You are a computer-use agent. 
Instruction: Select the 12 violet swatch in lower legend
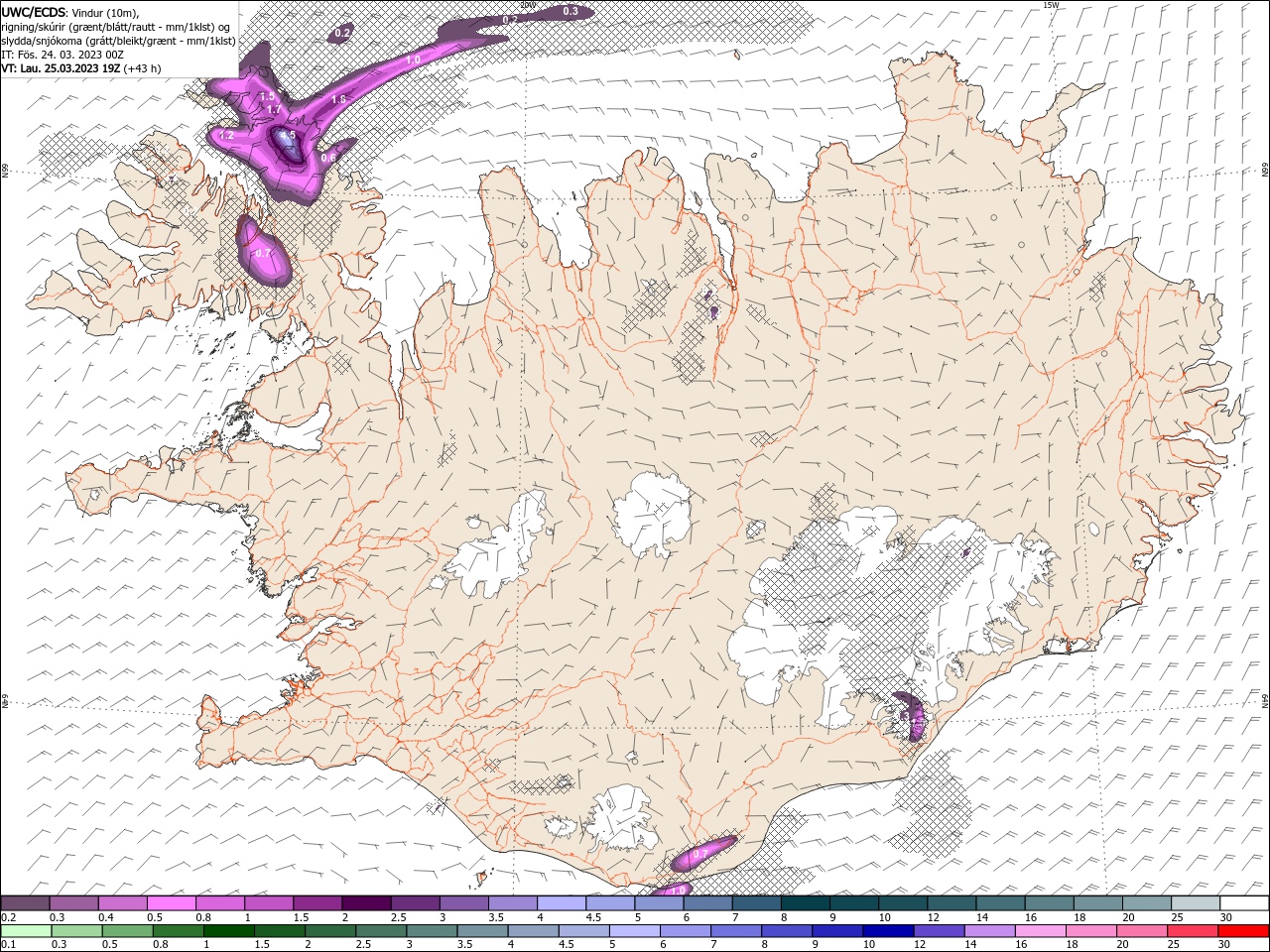coord(939,931)
